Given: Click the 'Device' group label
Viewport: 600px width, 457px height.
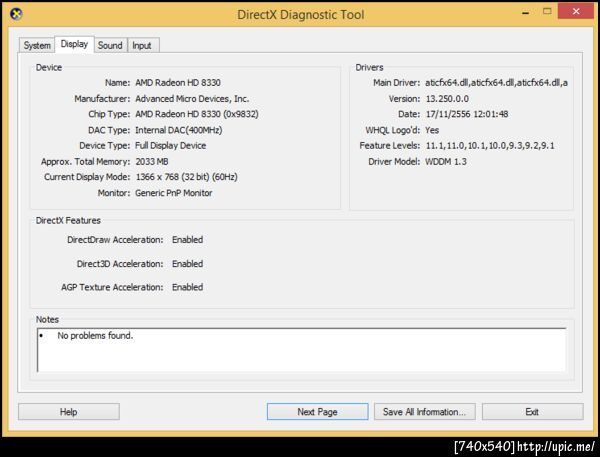Looking at the screenshot, I should 49,67.
